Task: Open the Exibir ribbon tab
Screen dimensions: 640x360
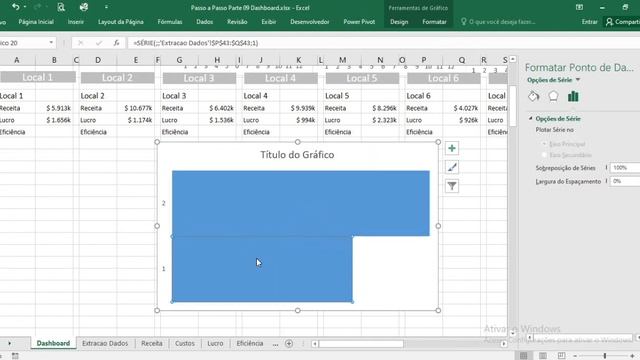Action: 269,22
